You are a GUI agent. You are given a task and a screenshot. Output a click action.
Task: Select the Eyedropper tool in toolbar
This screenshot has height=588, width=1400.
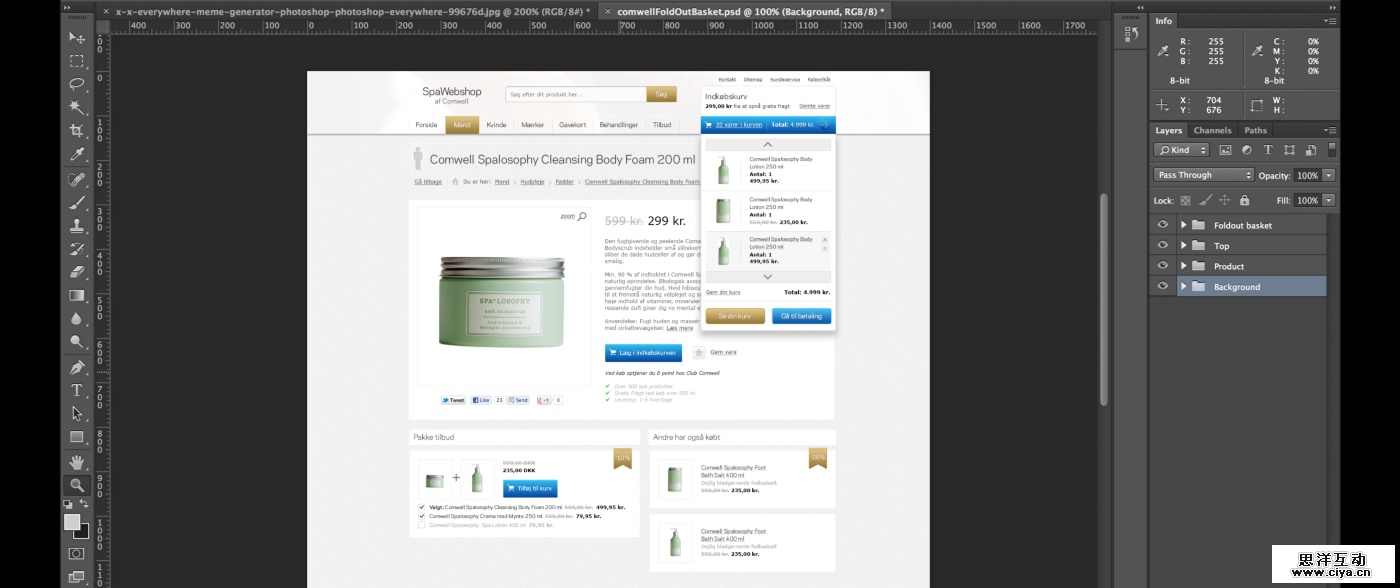(x=77, y=154)
